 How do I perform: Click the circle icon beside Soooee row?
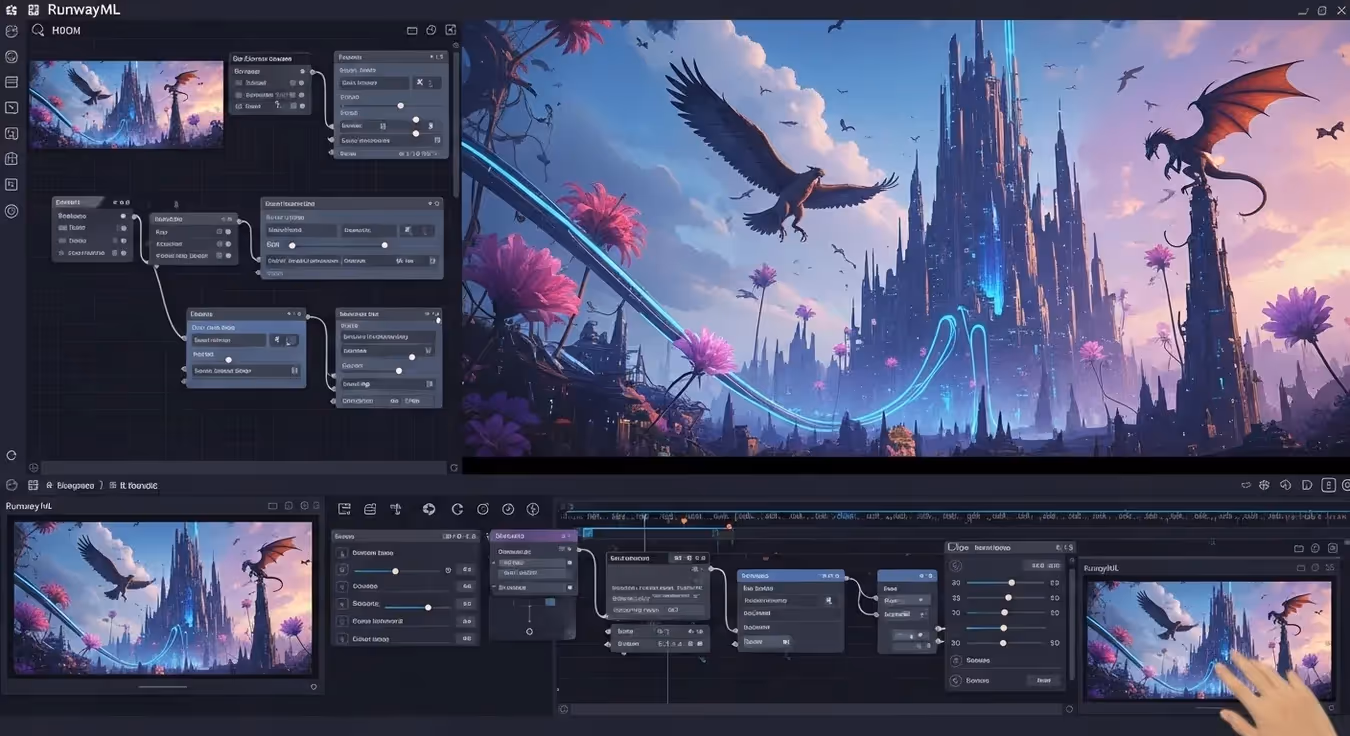click(x=955, y=660)
